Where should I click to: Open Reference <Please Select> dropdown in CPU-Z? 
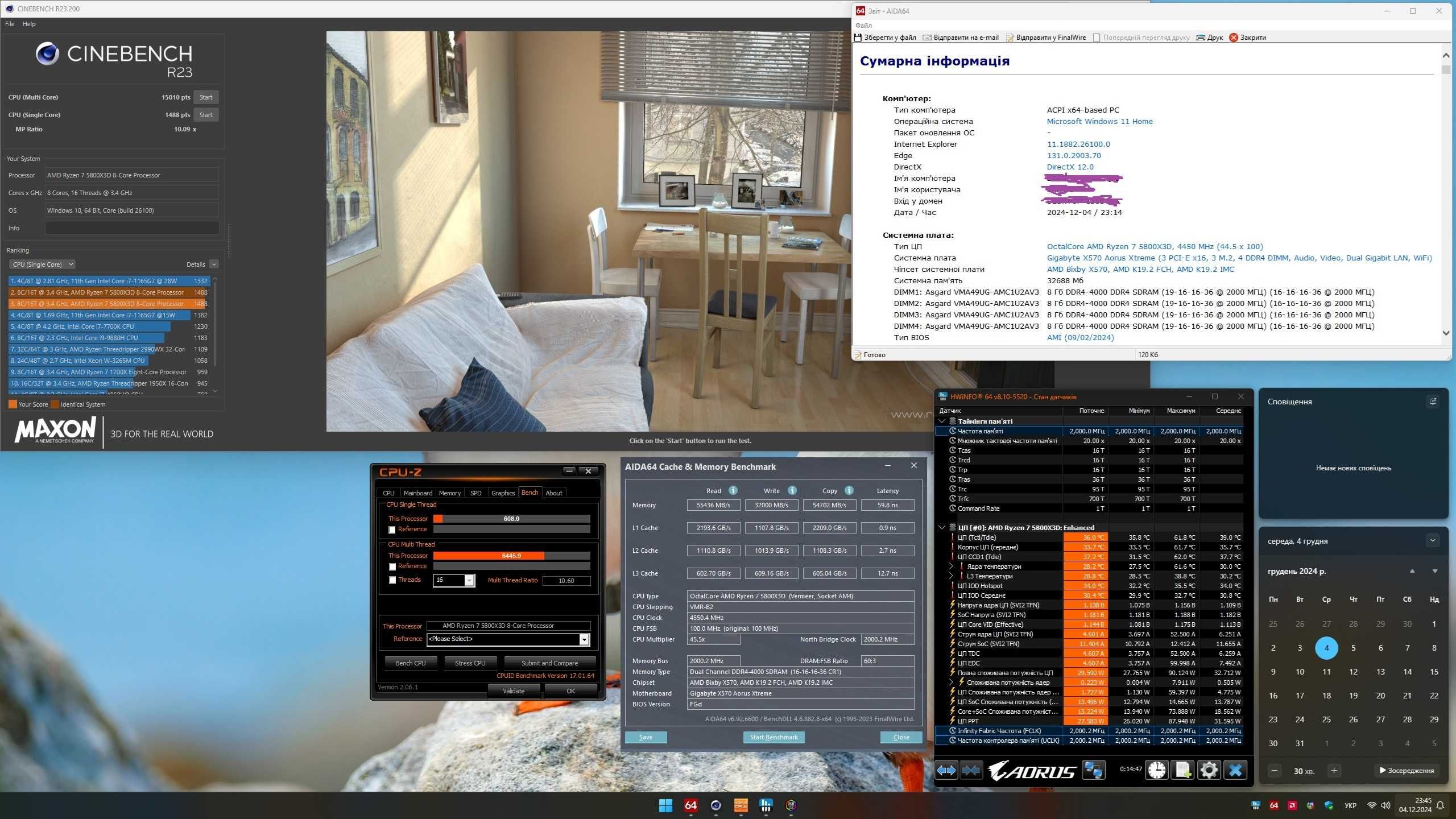click(x=584, y=640)
